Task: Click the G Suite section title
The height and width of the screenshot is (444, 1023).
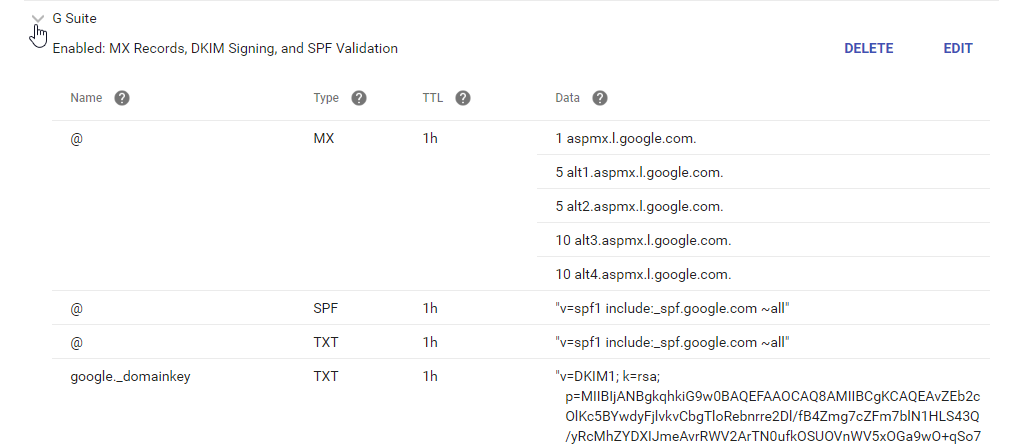Action: click(x=75, y=18)
